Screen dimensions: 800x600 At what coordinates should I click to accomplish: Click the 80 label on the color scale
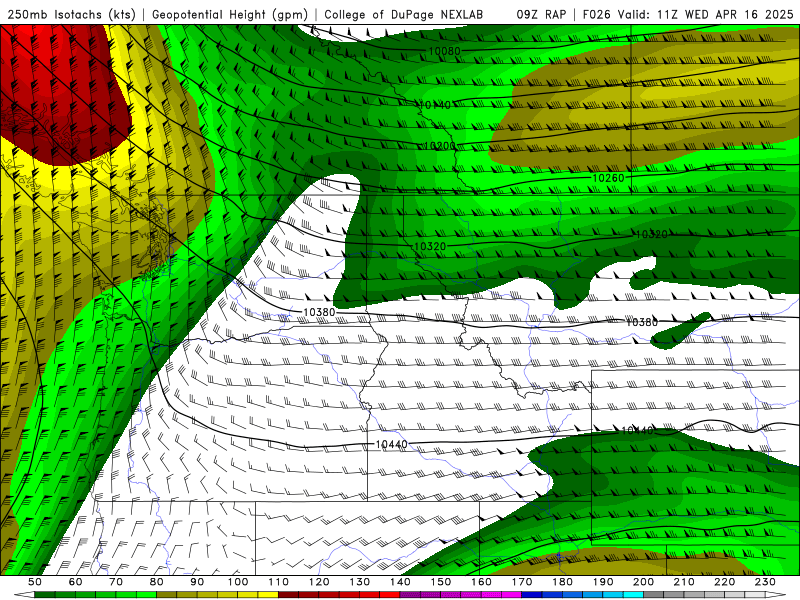(157, 582)
